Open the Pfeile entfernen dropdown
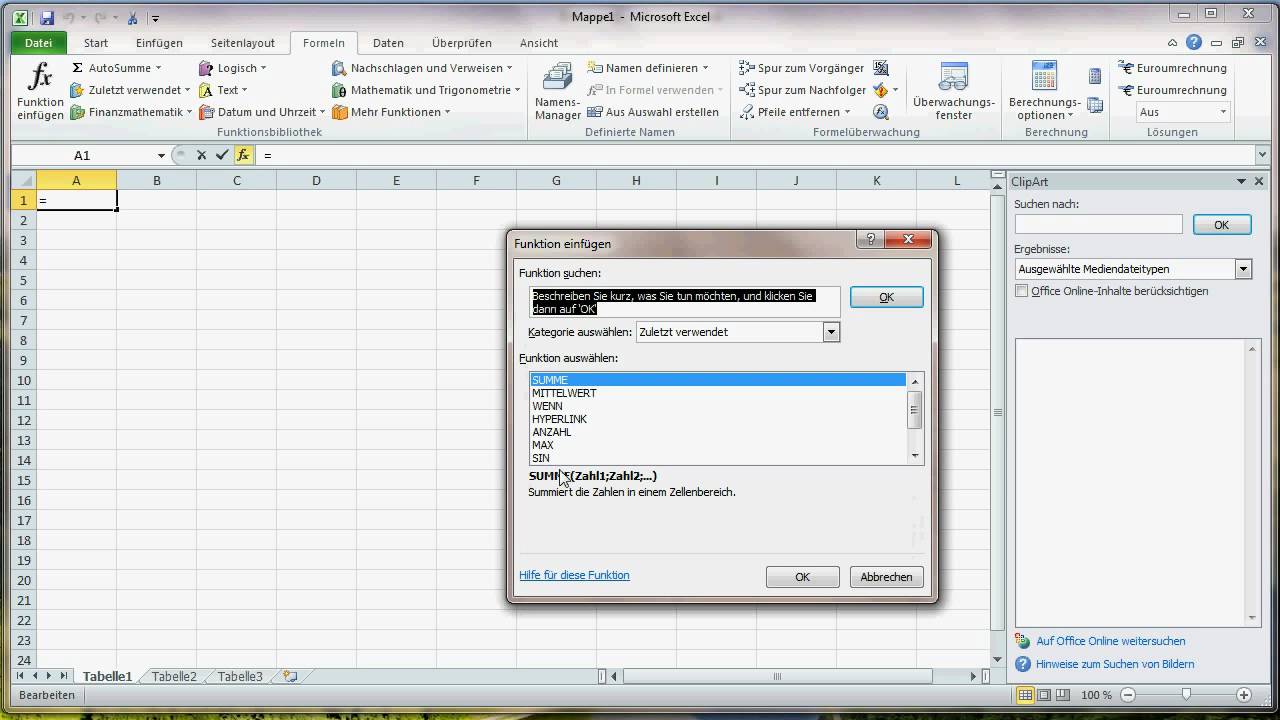The image size is (1280, 720). pyautogui.click(x=795, y=112)
